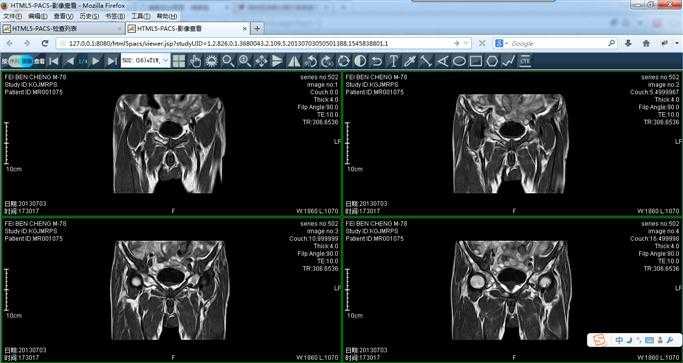The height and width of the screenshot is (363, 683).
Task: Select the hand pan tool
Action: point(195,61)
